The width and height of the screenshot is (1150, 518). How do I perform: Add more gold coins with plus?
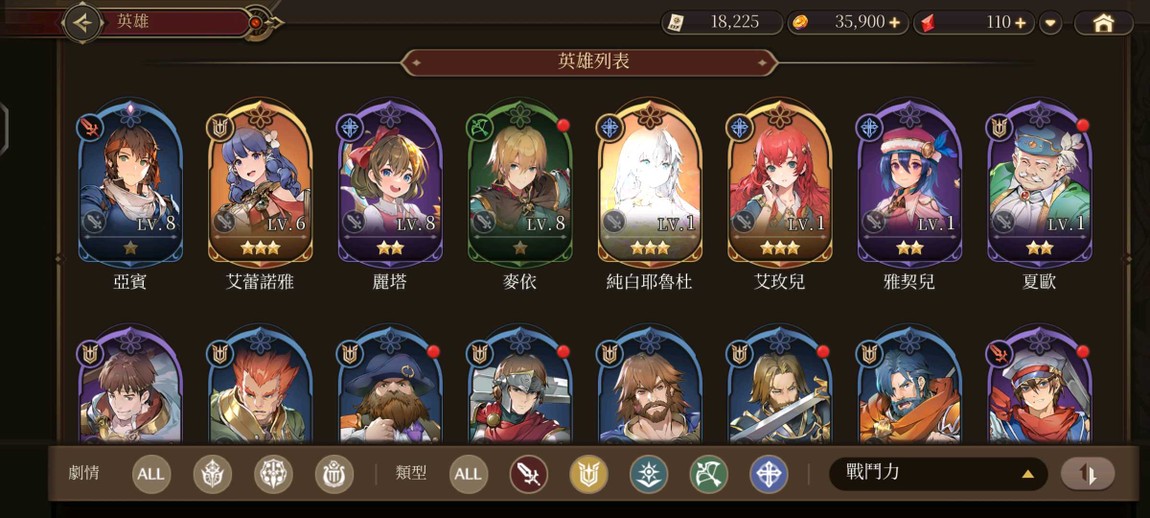(x=894, y=23)
